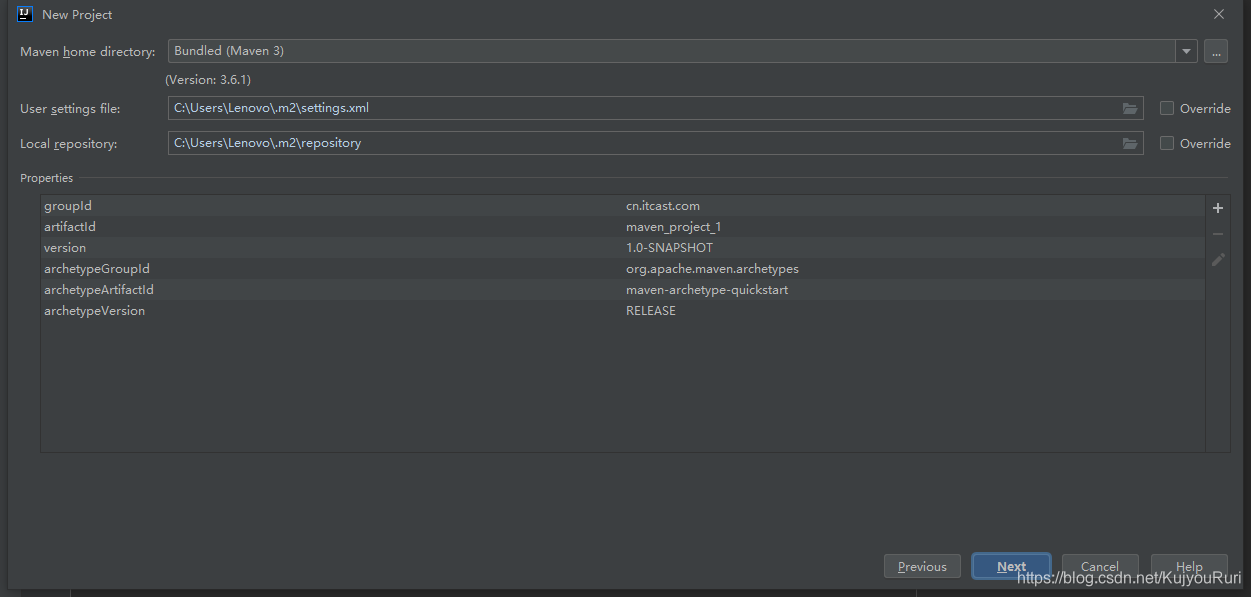Select the archetypeVersion property row

tap(622, 311)
